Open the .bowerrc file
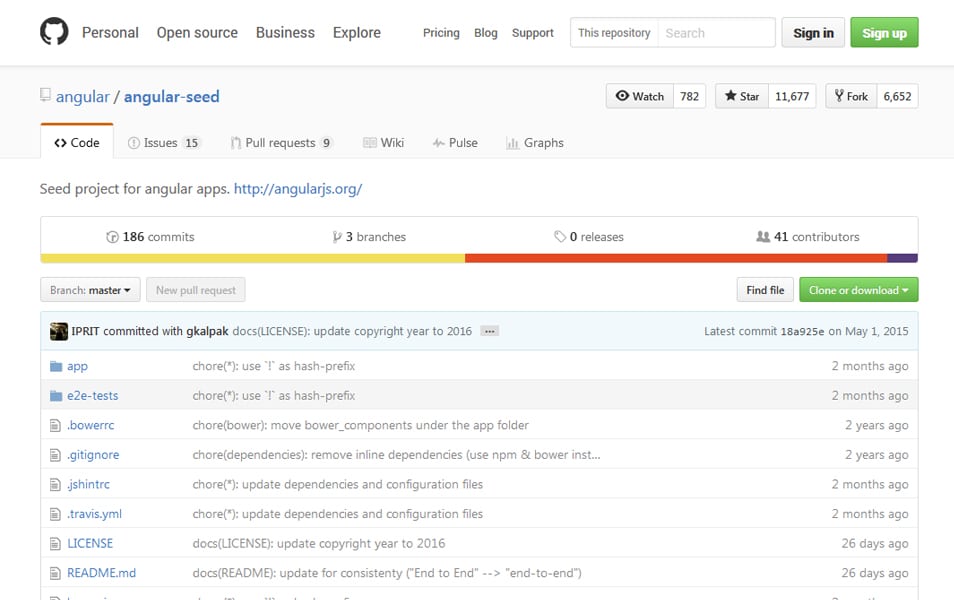This screenshot has height=600, width=954. (91, 425)
